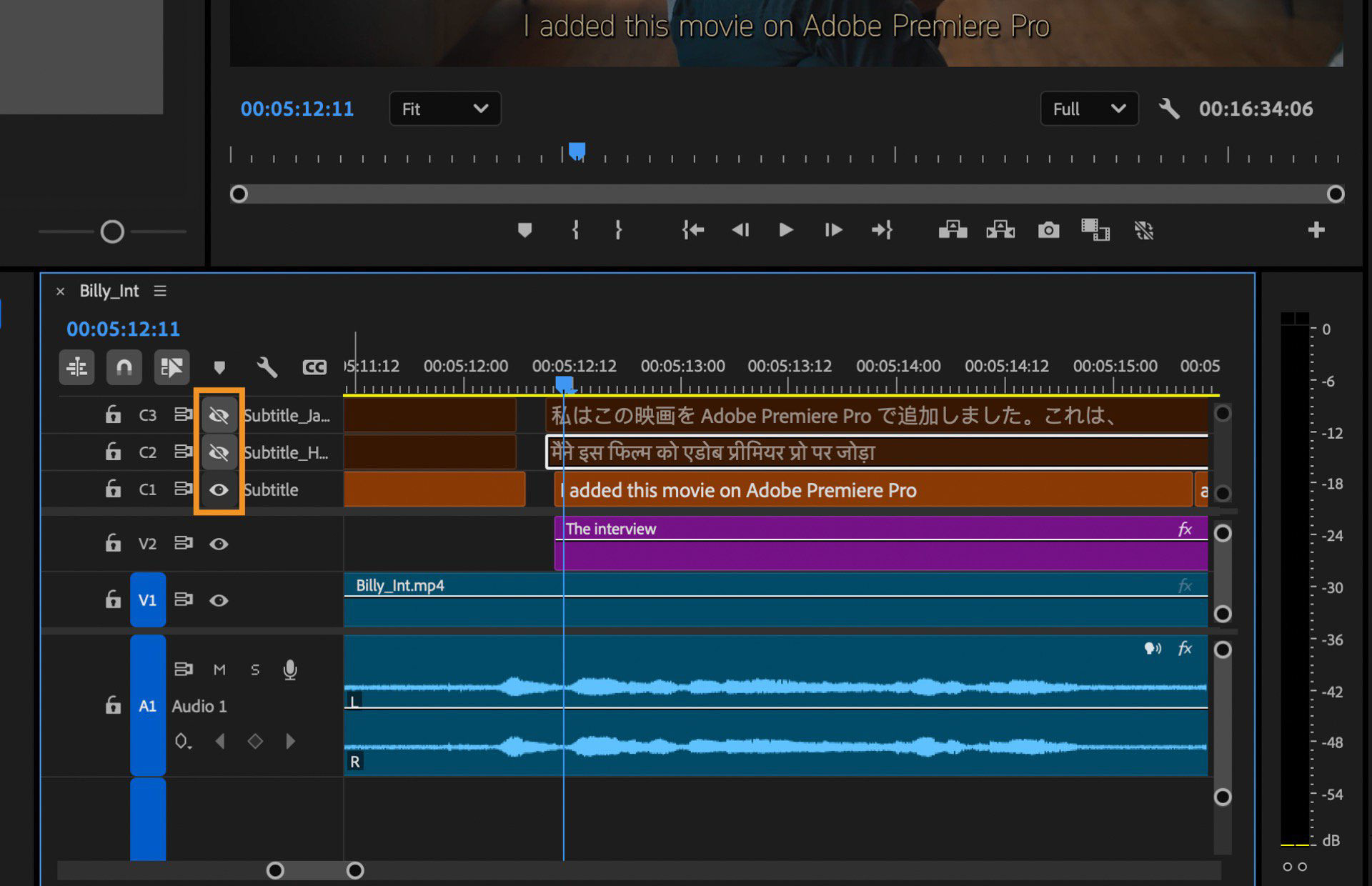Open the Button Editor plus icon

tap(1316, 230)
